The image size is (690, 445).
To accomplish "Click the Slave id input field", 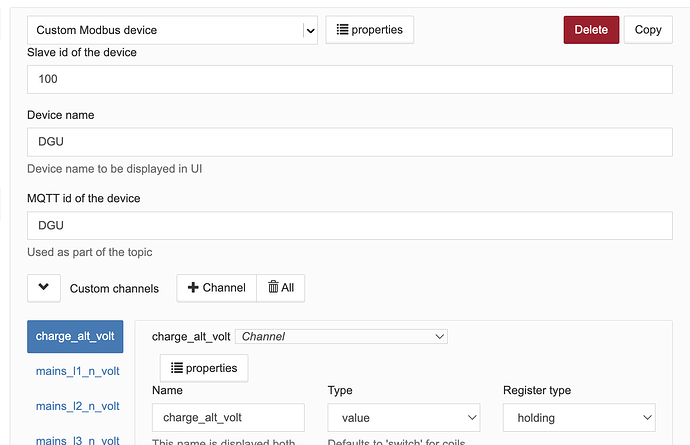I will click(349, 78).
